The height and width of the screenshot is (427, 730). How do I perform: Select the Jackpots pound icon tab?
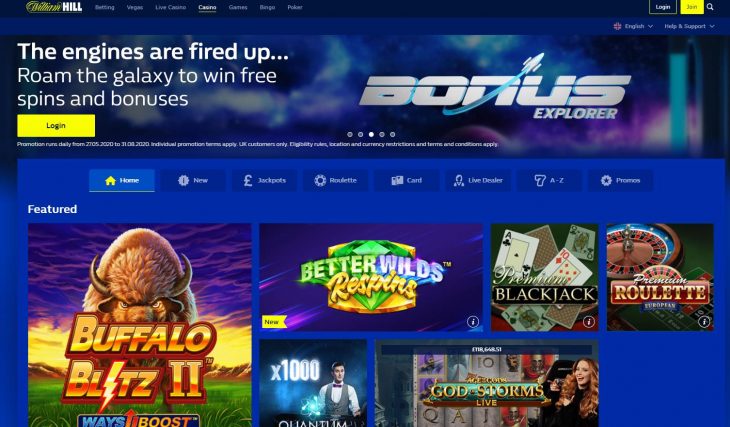pyautogui.click(x=264, y=180)
